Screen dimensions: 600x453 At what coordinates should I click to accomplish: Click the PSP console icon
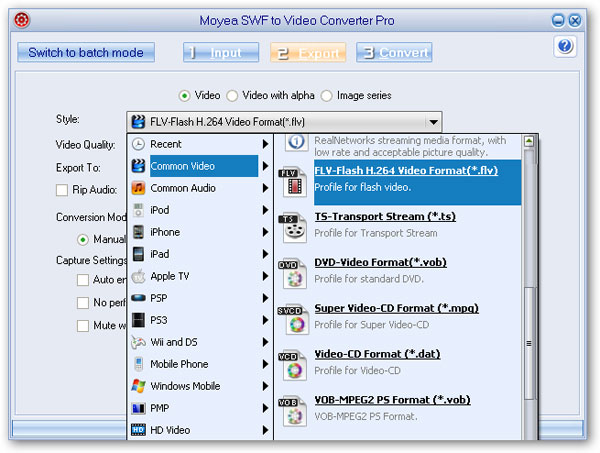point(138,298)
